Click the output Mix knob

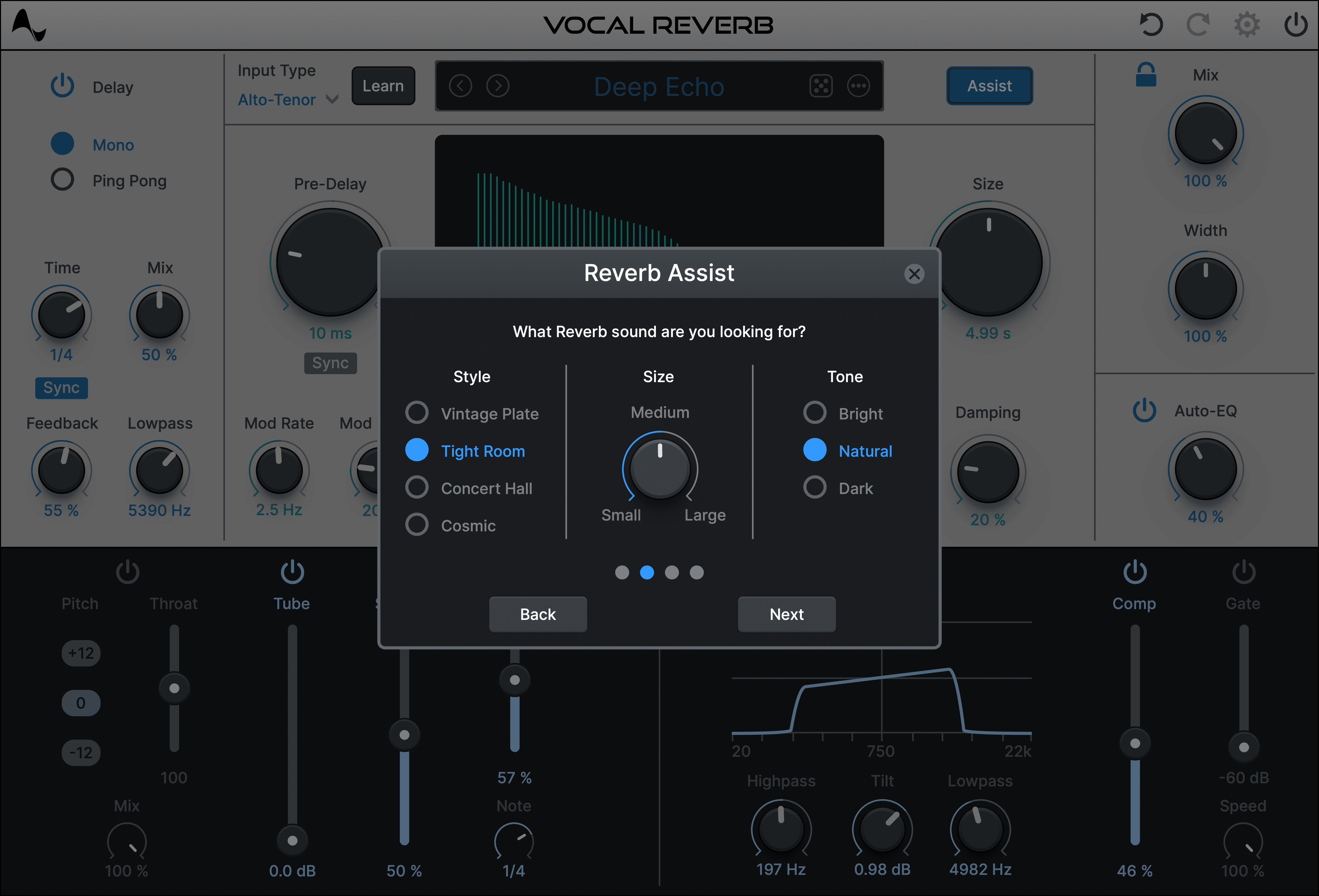[x=1206, y=133]
